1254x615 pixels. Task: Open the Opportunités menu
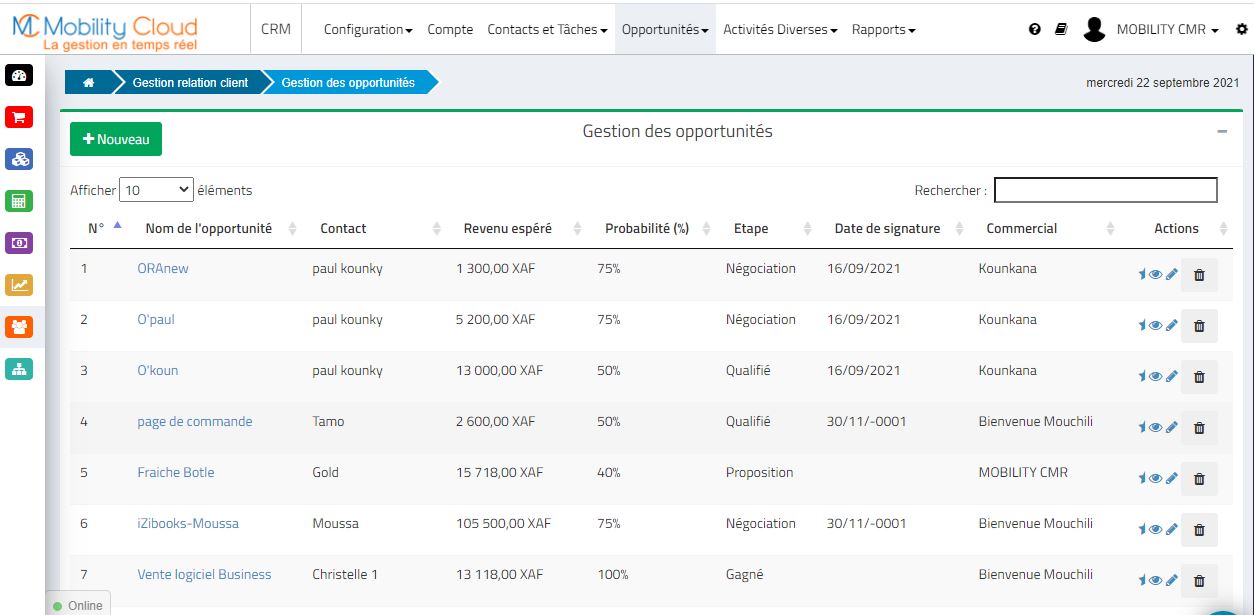665,30
